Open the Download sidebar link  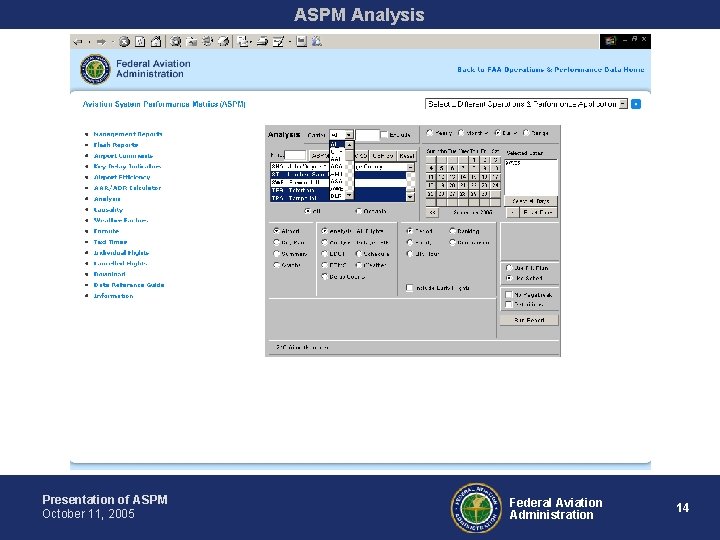click(x=109, y=274)
